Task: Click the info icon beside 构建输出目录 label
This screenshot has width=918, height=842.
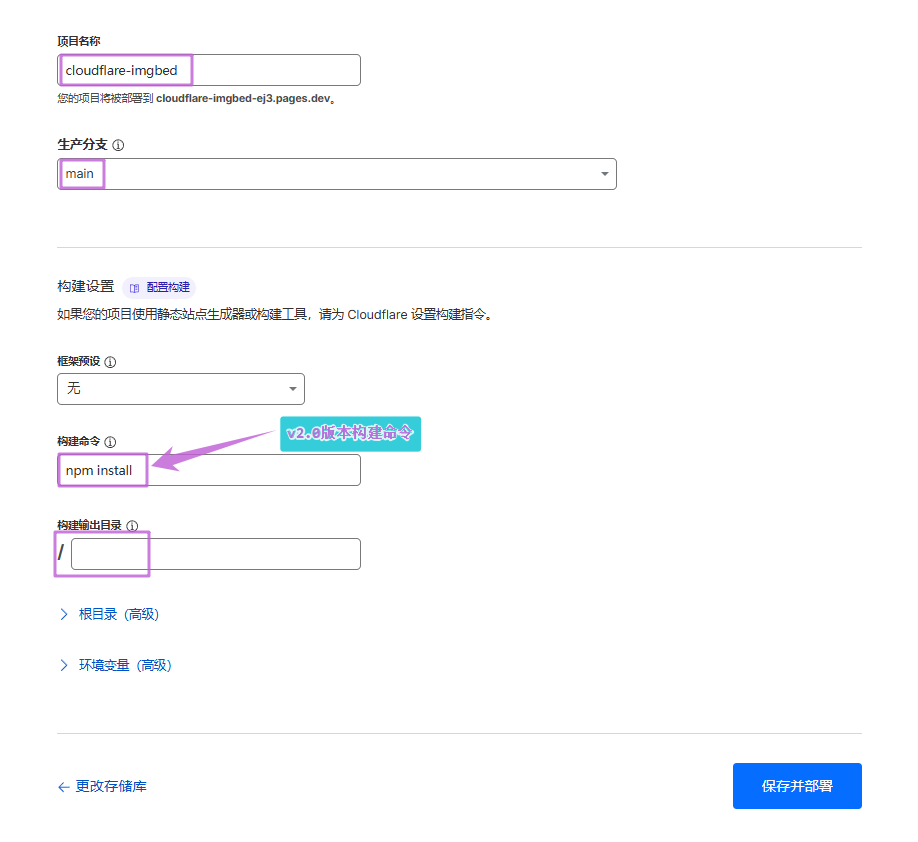Action: pyautogui.click(x=131, y=525)
